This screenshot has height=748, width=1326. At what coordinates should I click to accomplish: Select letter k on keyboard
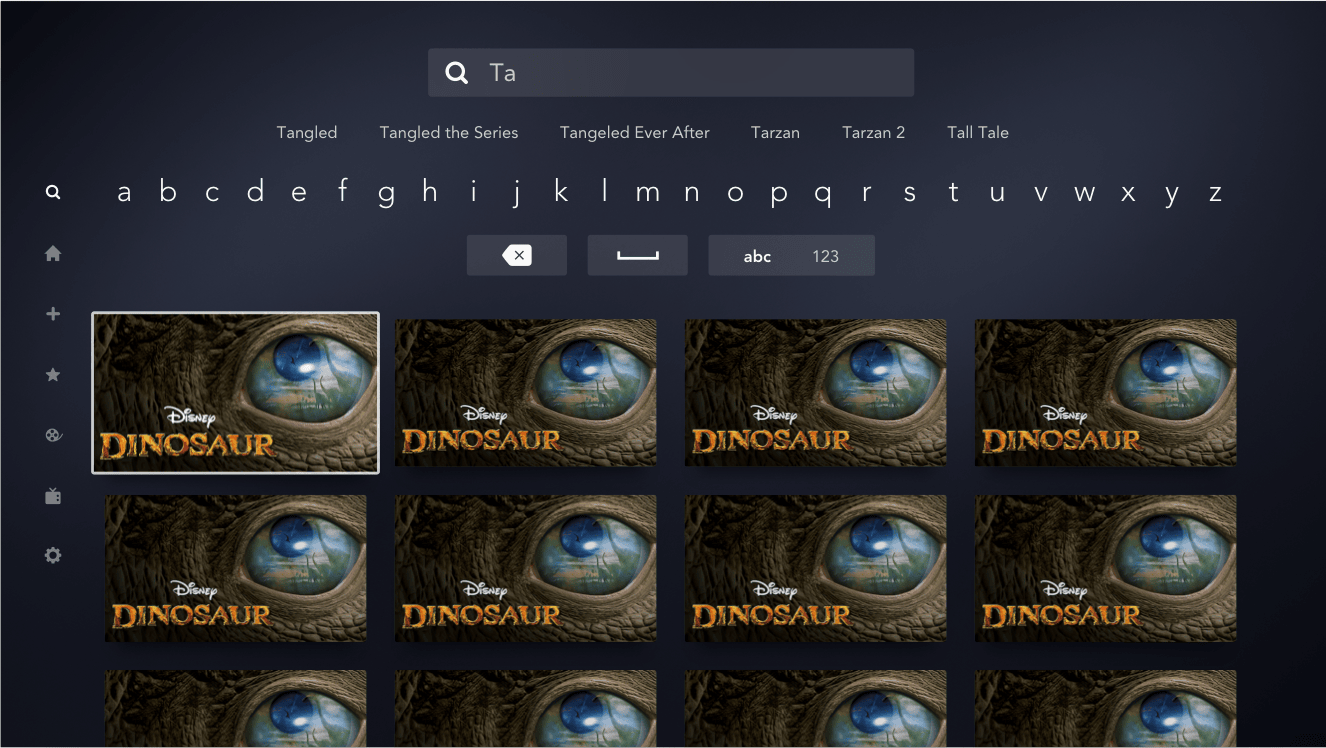[x=561, y=191]
